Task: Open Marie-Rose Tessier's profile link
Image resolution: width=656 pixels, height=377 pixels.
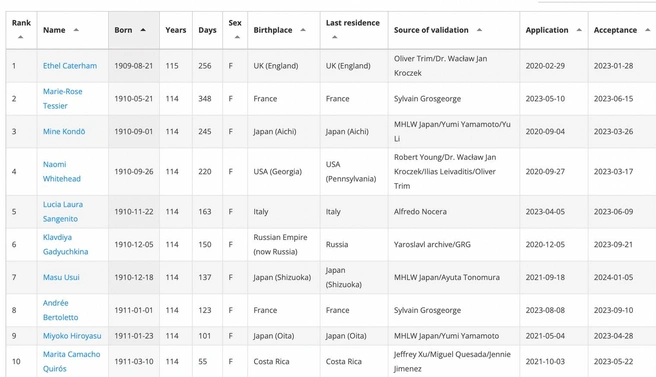Action: click(62, 98)
